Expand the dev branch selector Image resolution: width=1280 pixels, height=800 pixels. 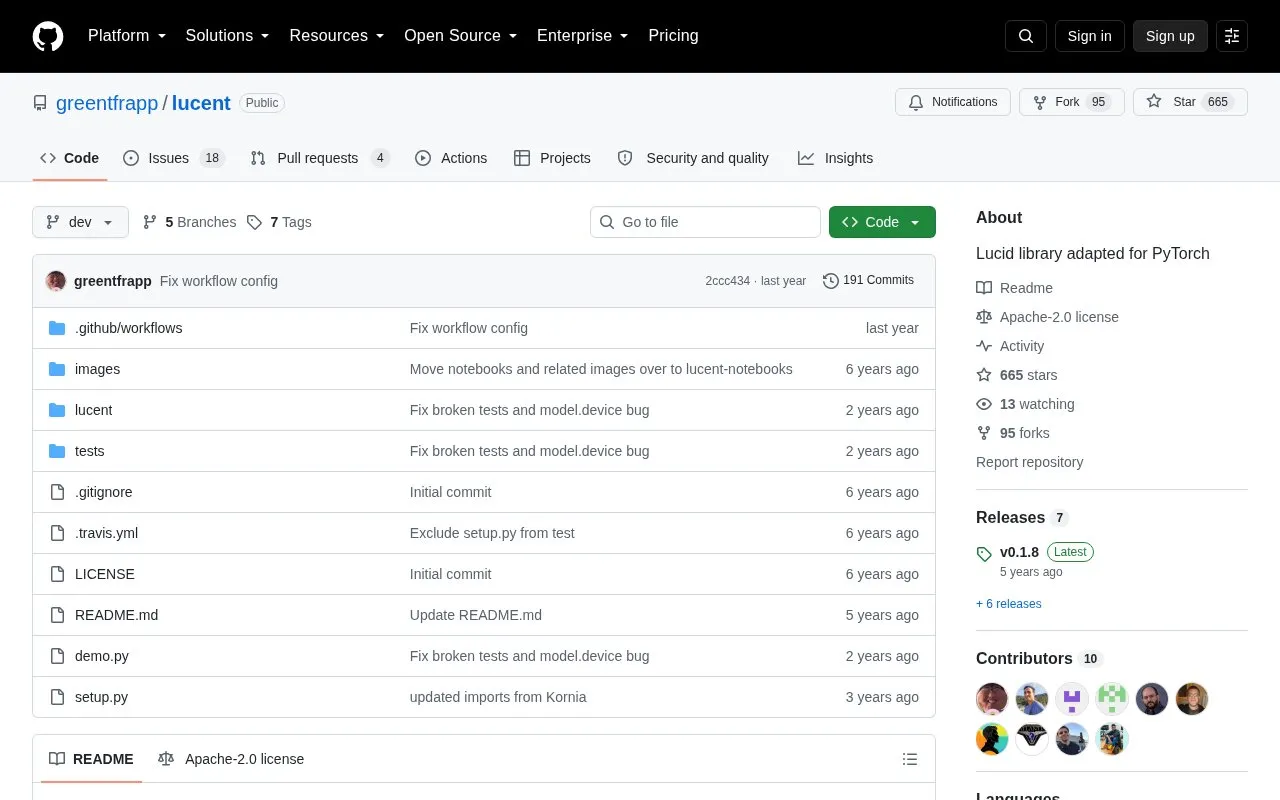pyautogui.click(x=80, y=222)
